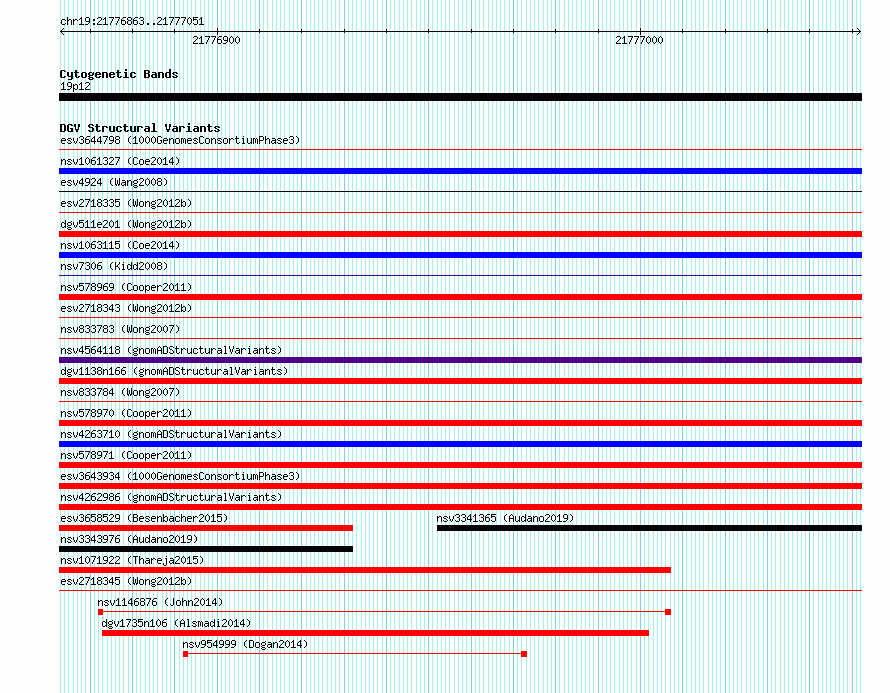Click the blue bar for nsv1061327
This screenshot has width=890, height=693.
point(460,171)
